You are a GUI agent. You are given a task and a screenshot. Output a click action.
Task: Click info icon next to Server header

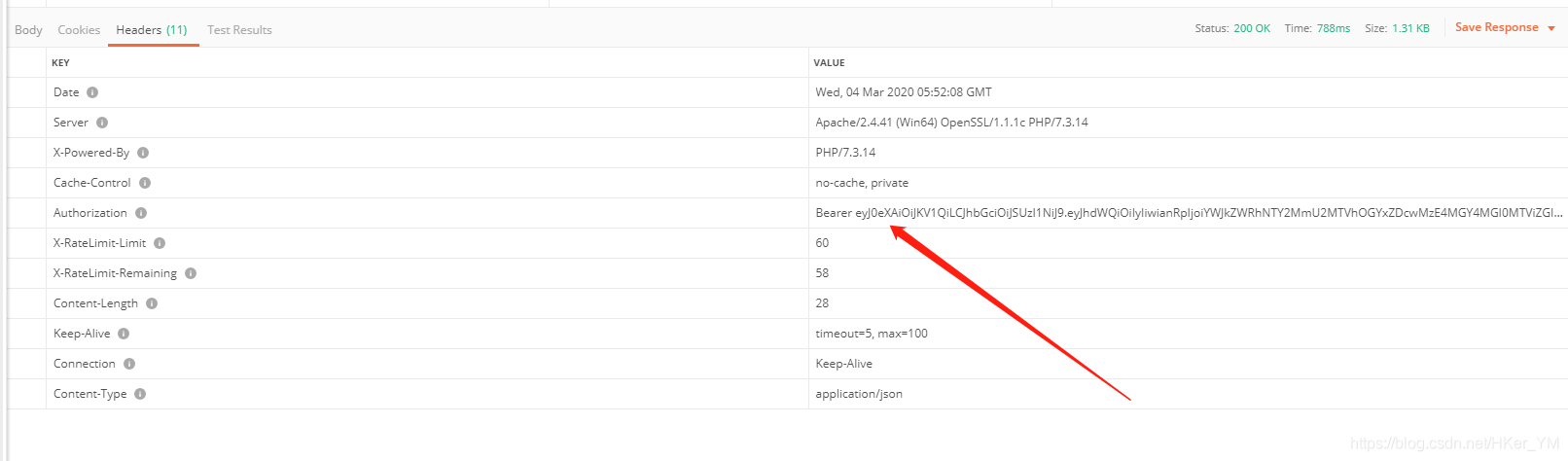[102, 123]
